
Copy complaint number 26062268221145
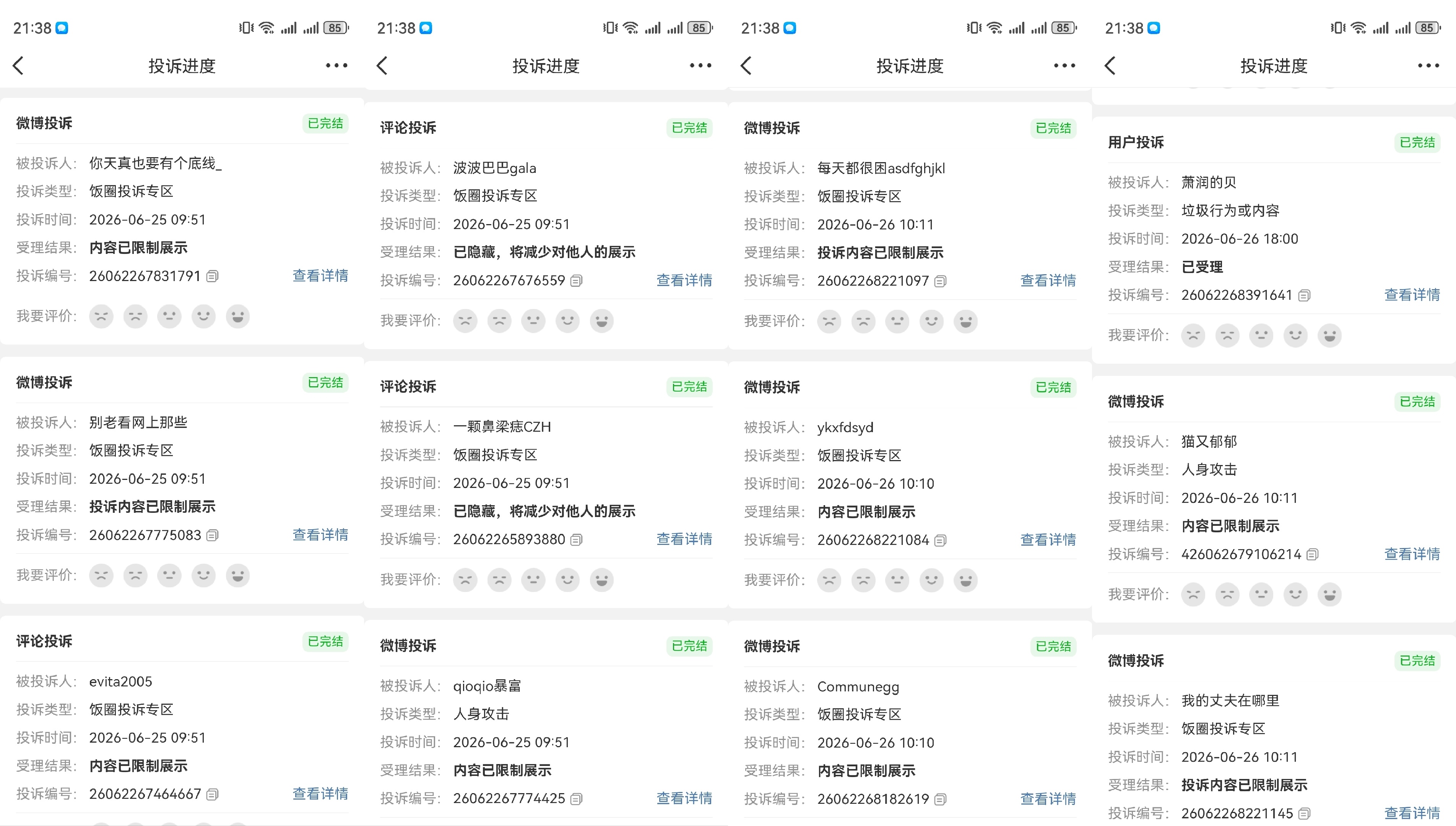1305,813
